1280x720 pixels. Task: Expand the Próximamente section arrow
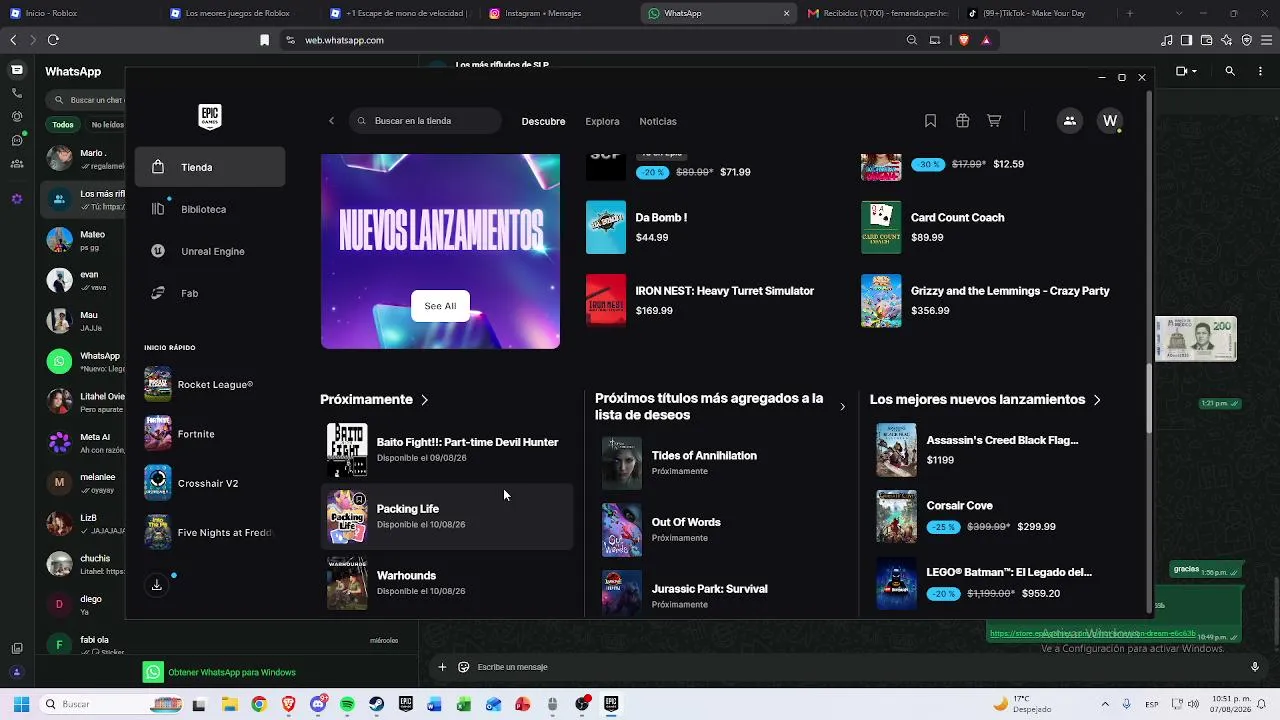click(x=425, y=400)
